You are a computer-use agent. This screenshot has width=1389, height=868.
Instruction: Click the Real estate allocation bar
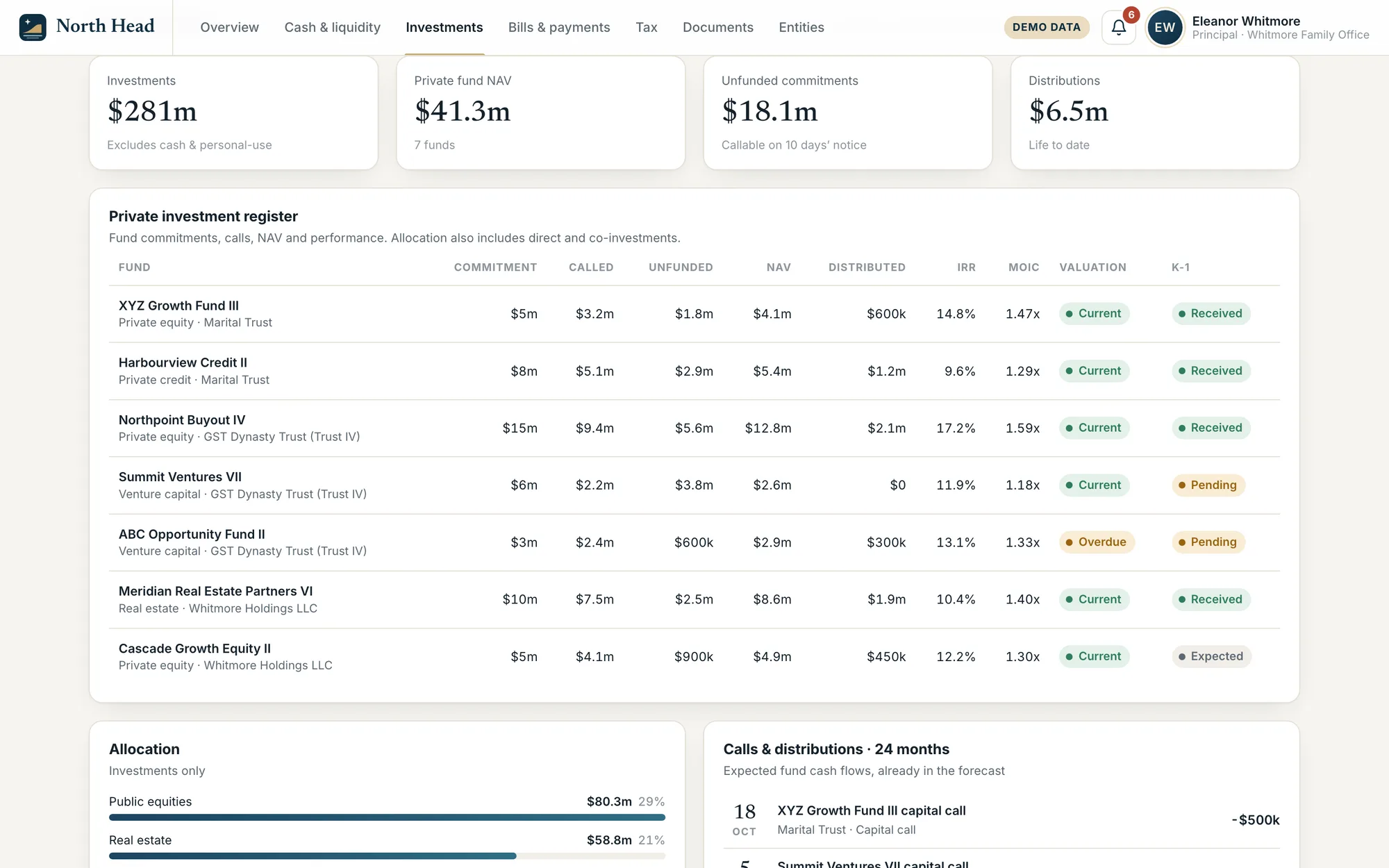[x=387, y=856]
